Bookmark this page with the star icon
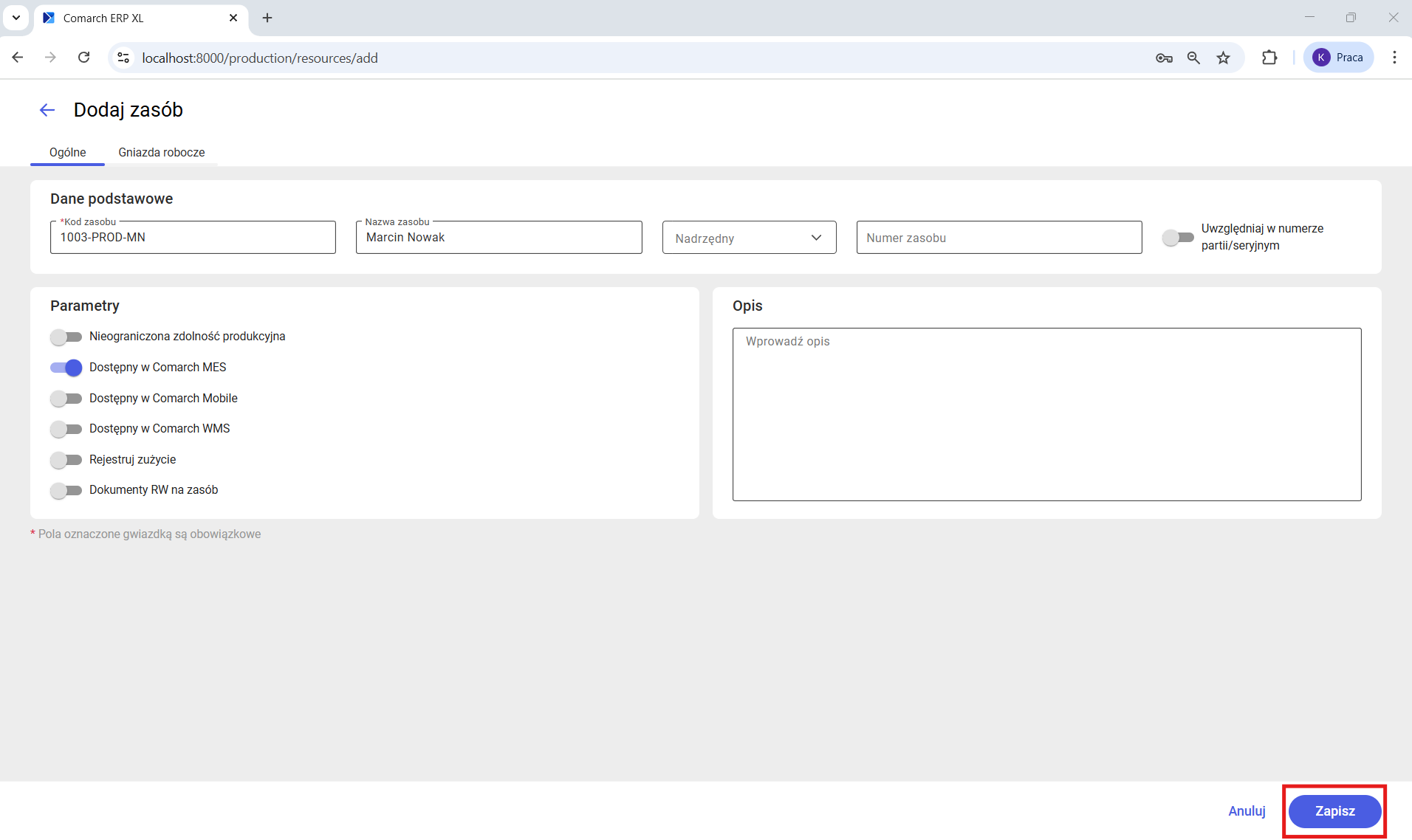Image resolution: width=1412 pixels, height=840 pixels. tap(1224, 58)
